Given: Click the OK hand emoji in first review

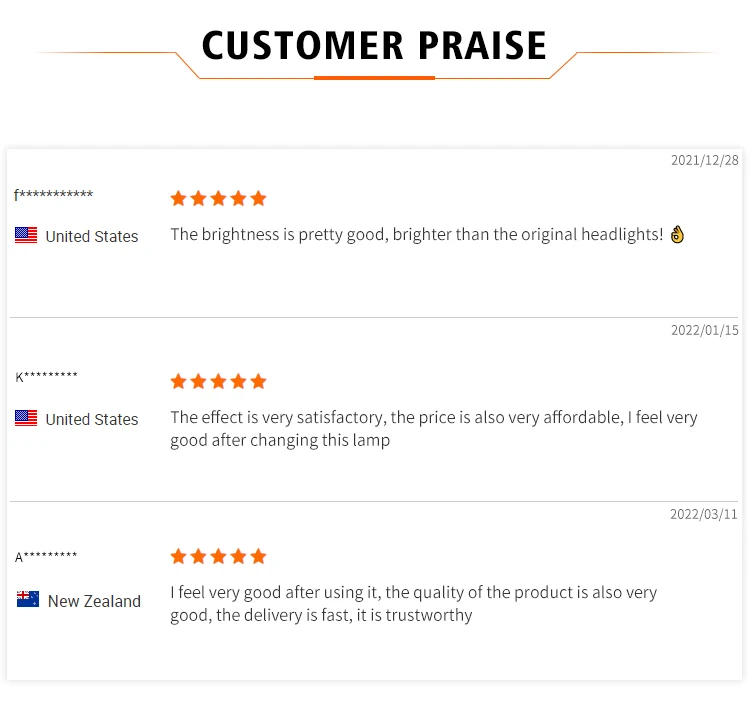Looking at the screenshot, I should click(677, 234).
